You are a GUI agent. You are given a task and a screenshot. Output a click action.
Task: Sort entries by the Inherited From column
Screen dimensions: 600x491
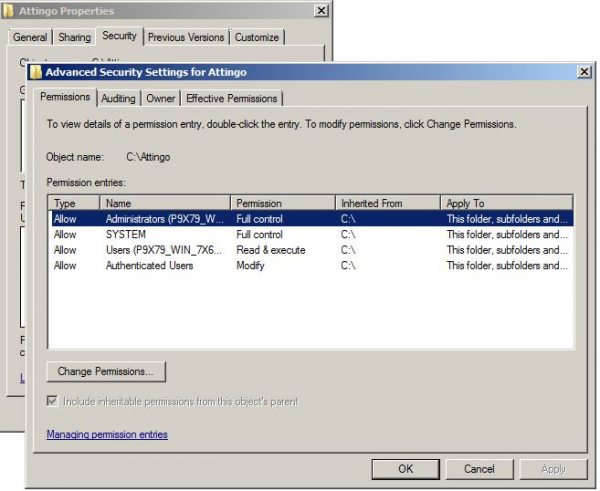click(x=387, y=203)
